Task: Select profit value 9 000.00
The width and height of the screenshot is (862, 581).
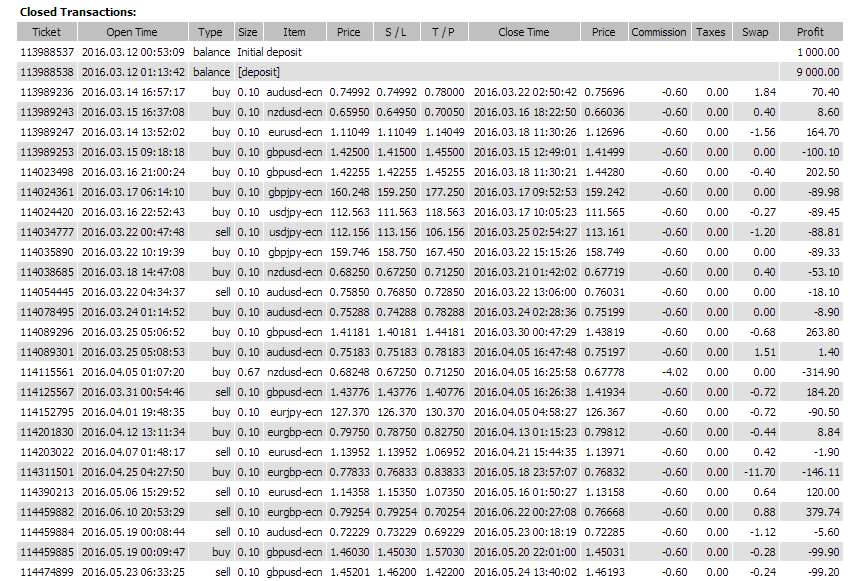Action: [818, 72]
